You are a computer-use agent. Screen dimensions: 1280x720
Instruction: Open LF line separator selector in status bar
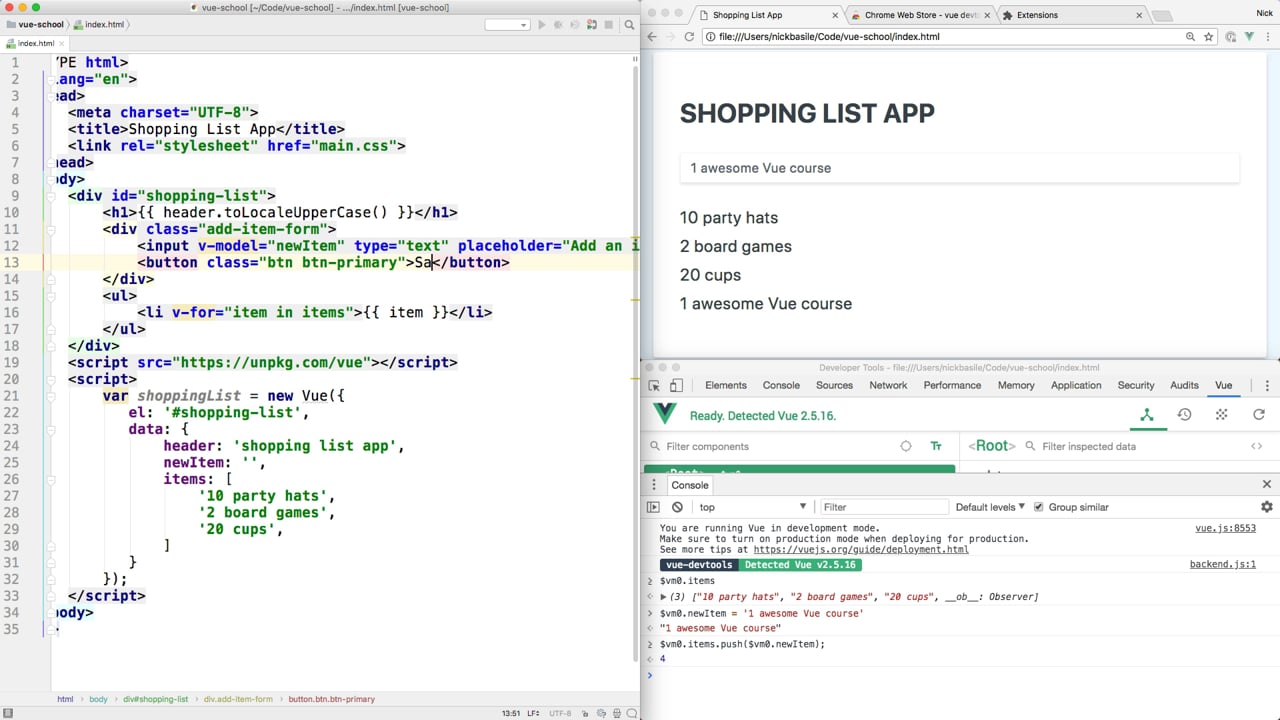534,713
